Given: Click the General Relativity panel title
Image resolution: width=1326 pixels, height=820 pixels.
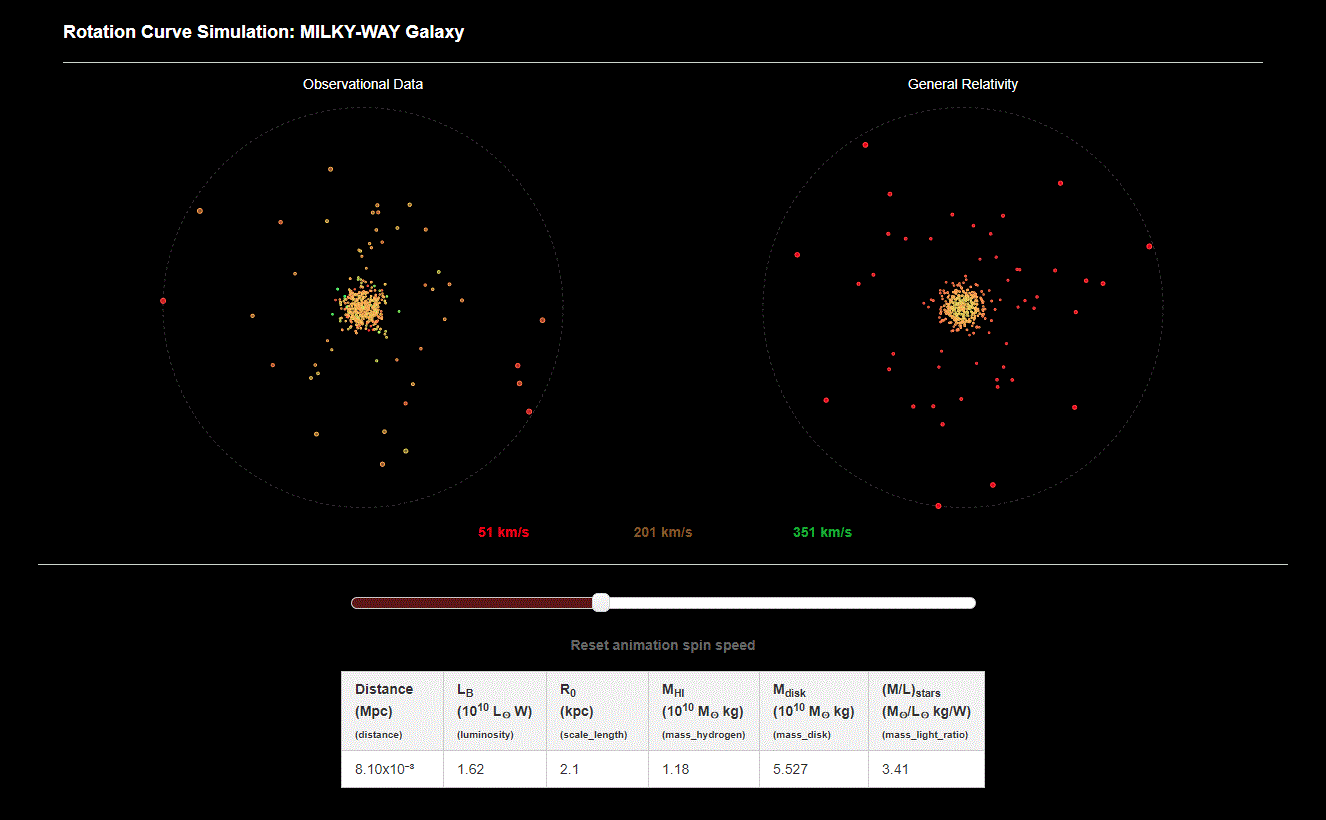Looking at the screenshot, I should click(x=962, y=84).
